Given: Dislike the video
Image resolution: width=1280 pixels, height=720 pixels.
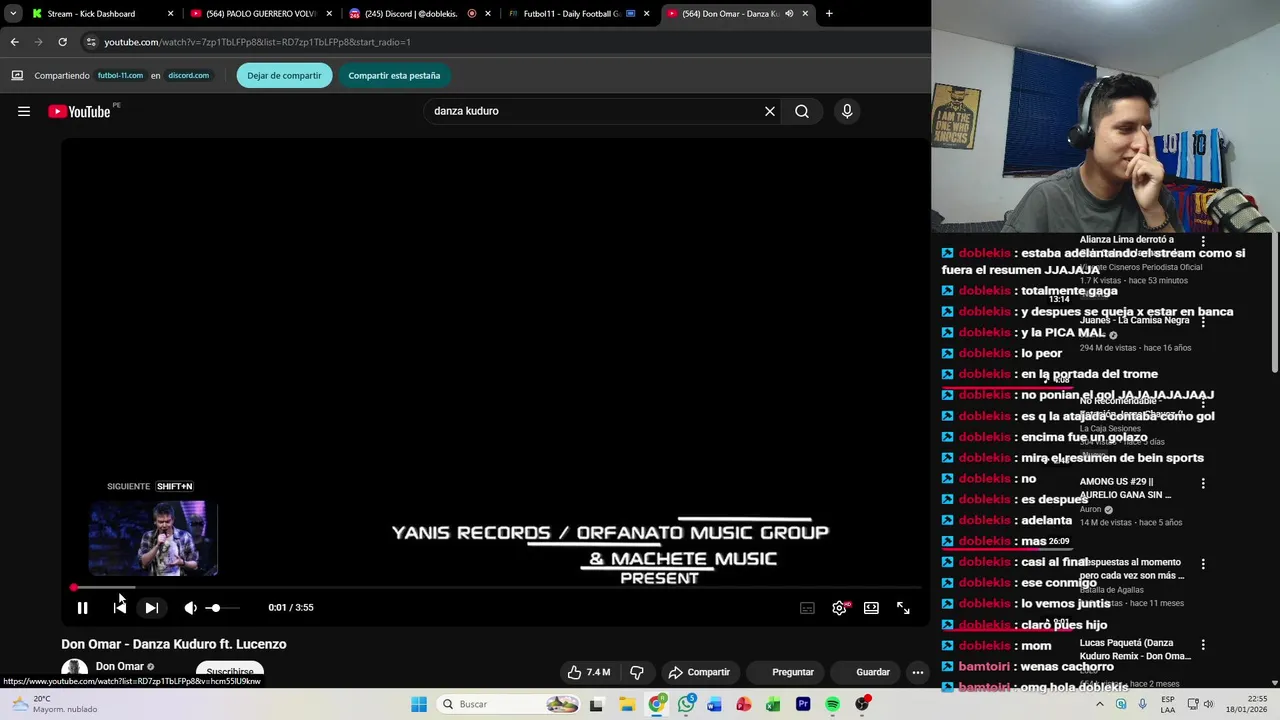Looking at the screenshot, I should [x=637, y=672].
